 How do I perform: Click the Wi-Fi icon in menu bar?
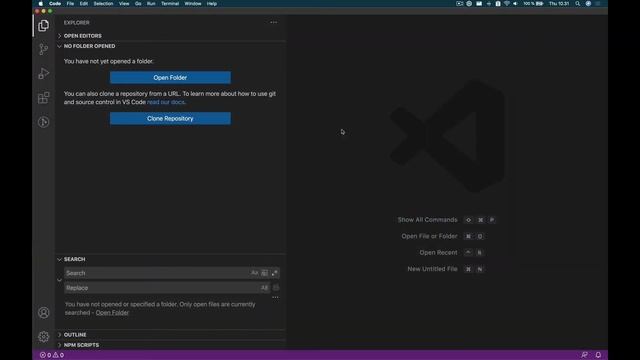[x=507, y=4]
